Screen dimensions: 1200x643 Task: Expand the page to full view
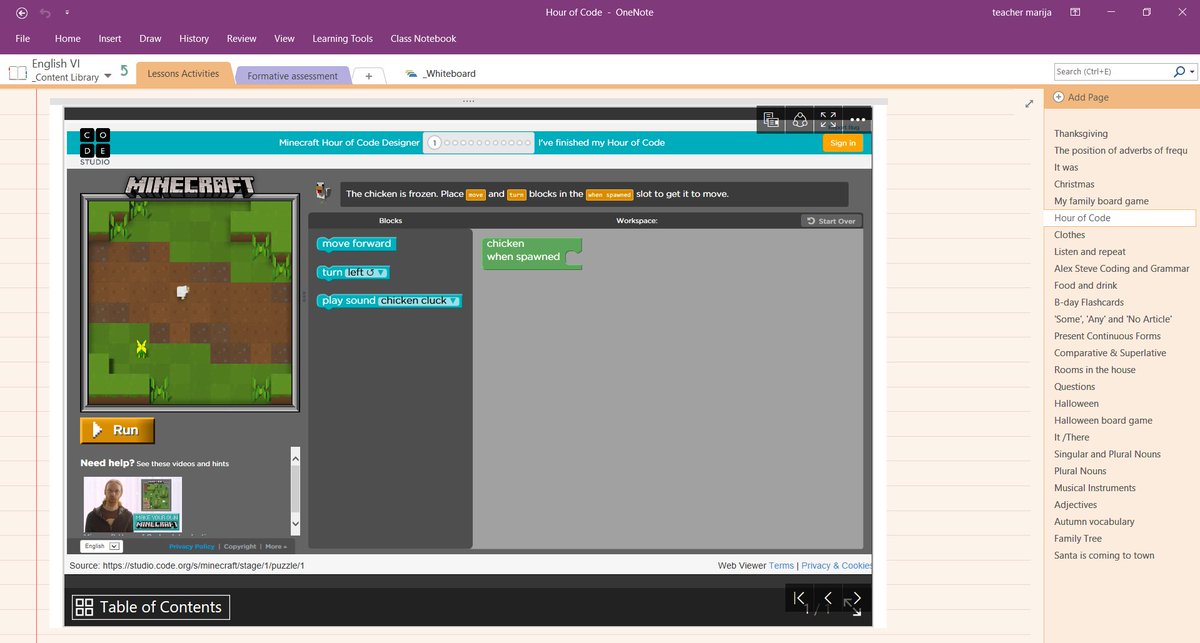coord(1029,103)
